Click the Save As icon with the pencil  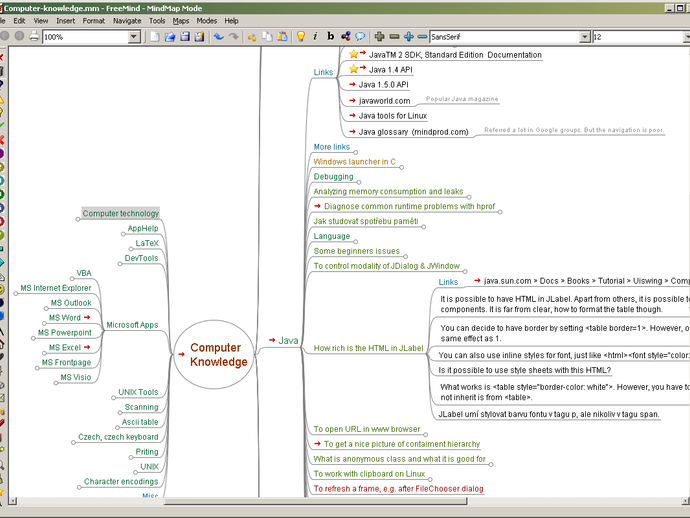pos(200,37)
